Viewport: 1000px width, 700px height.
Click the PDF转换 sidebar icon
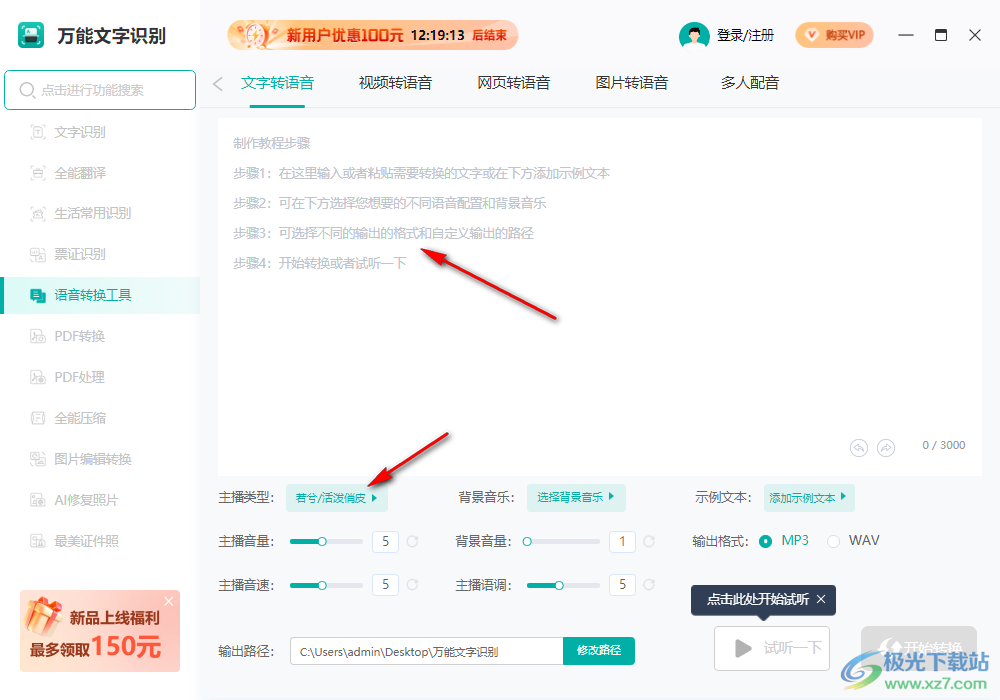click(38, 336)
